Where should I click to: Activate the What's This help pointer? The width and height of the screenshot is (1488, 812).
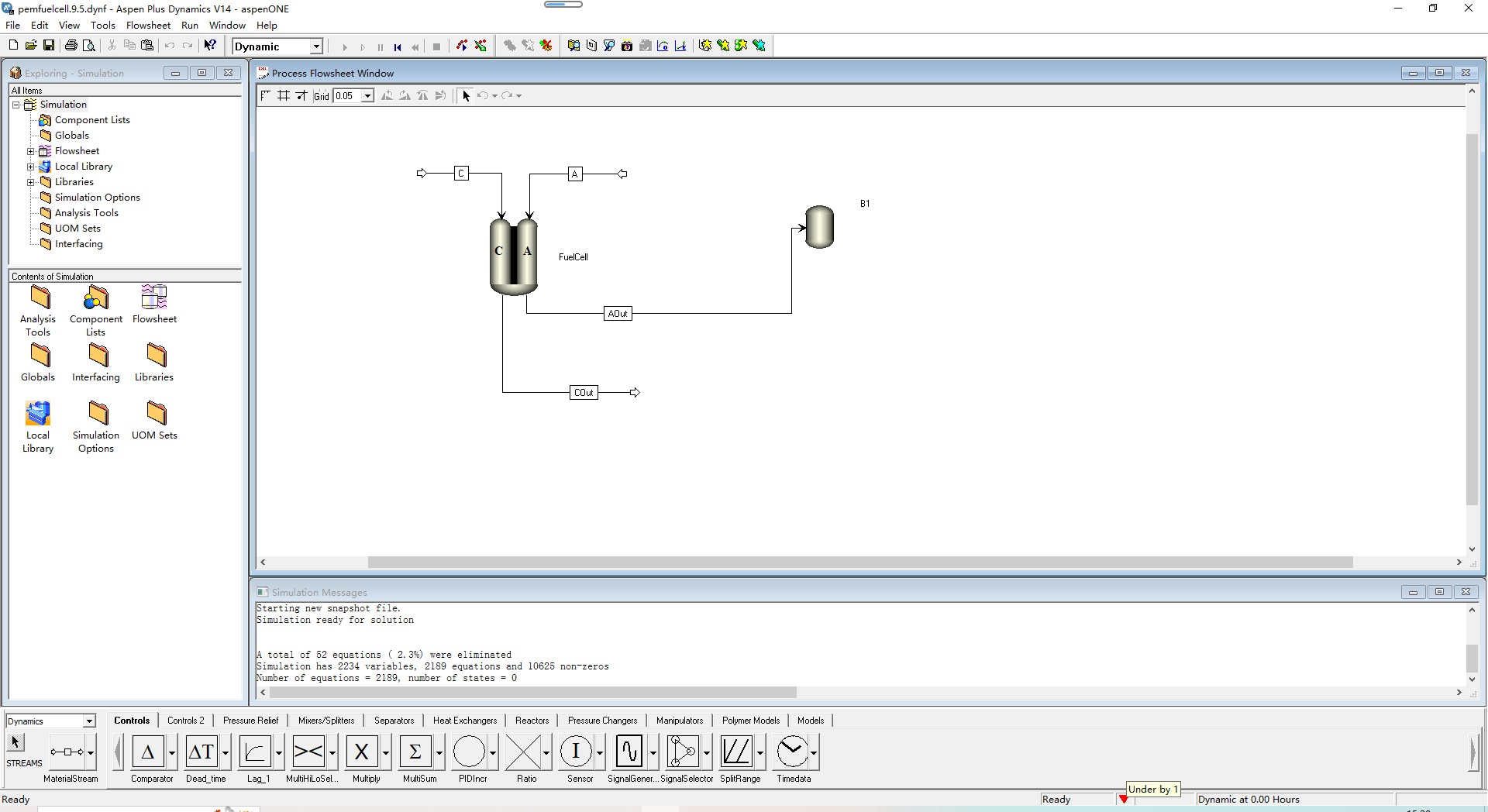210,46
